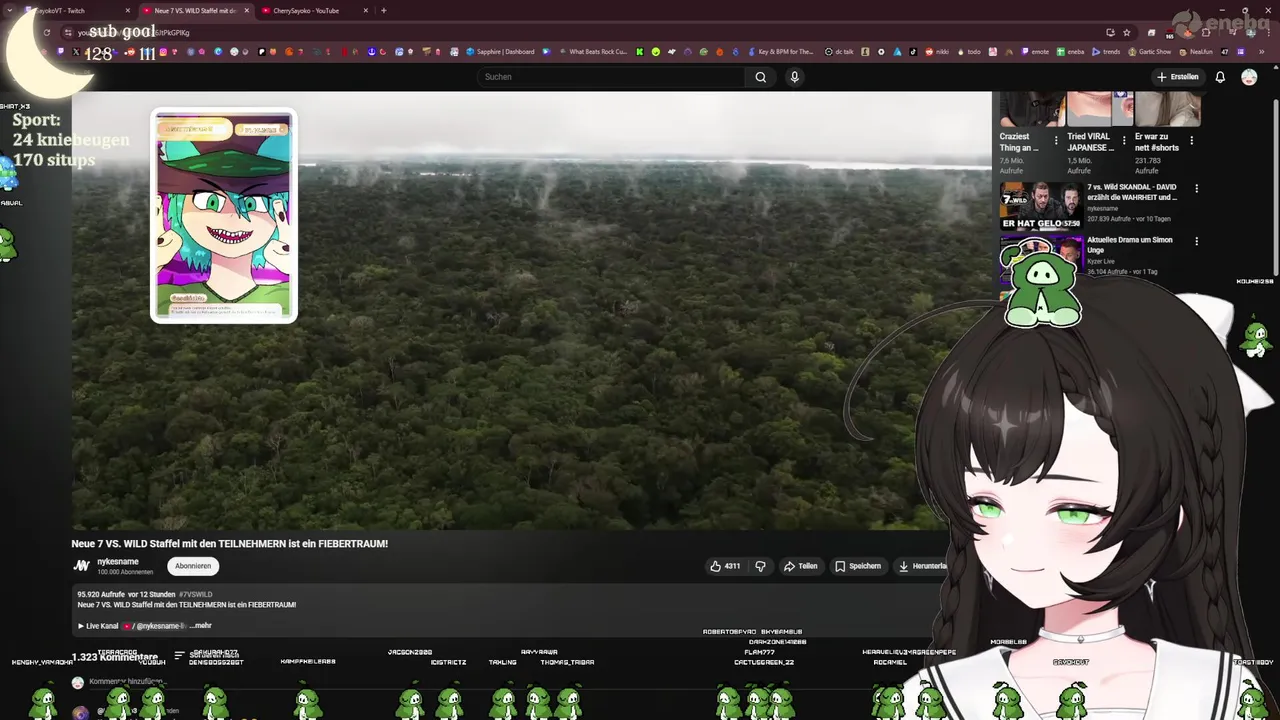Click the YouTube search field labeled Suchen
The width and height of the screenshot is (1280, 720).
pos(610,77)
